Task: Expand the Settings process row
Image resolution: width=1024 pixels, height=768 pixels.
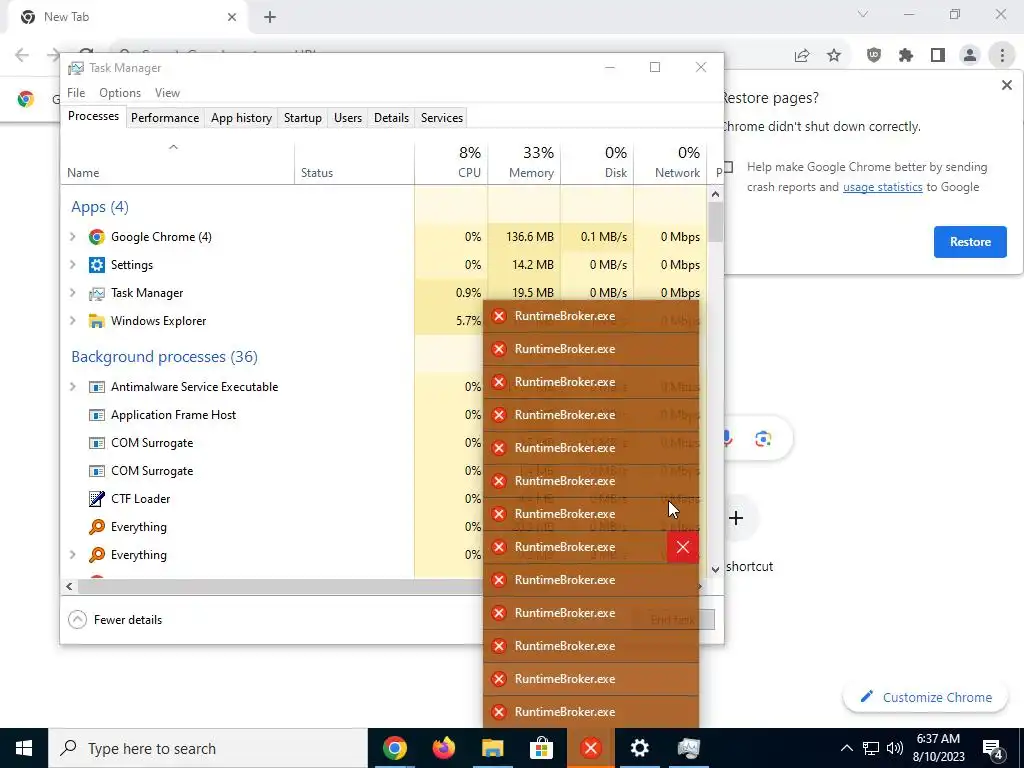Action: click(73, 265)
